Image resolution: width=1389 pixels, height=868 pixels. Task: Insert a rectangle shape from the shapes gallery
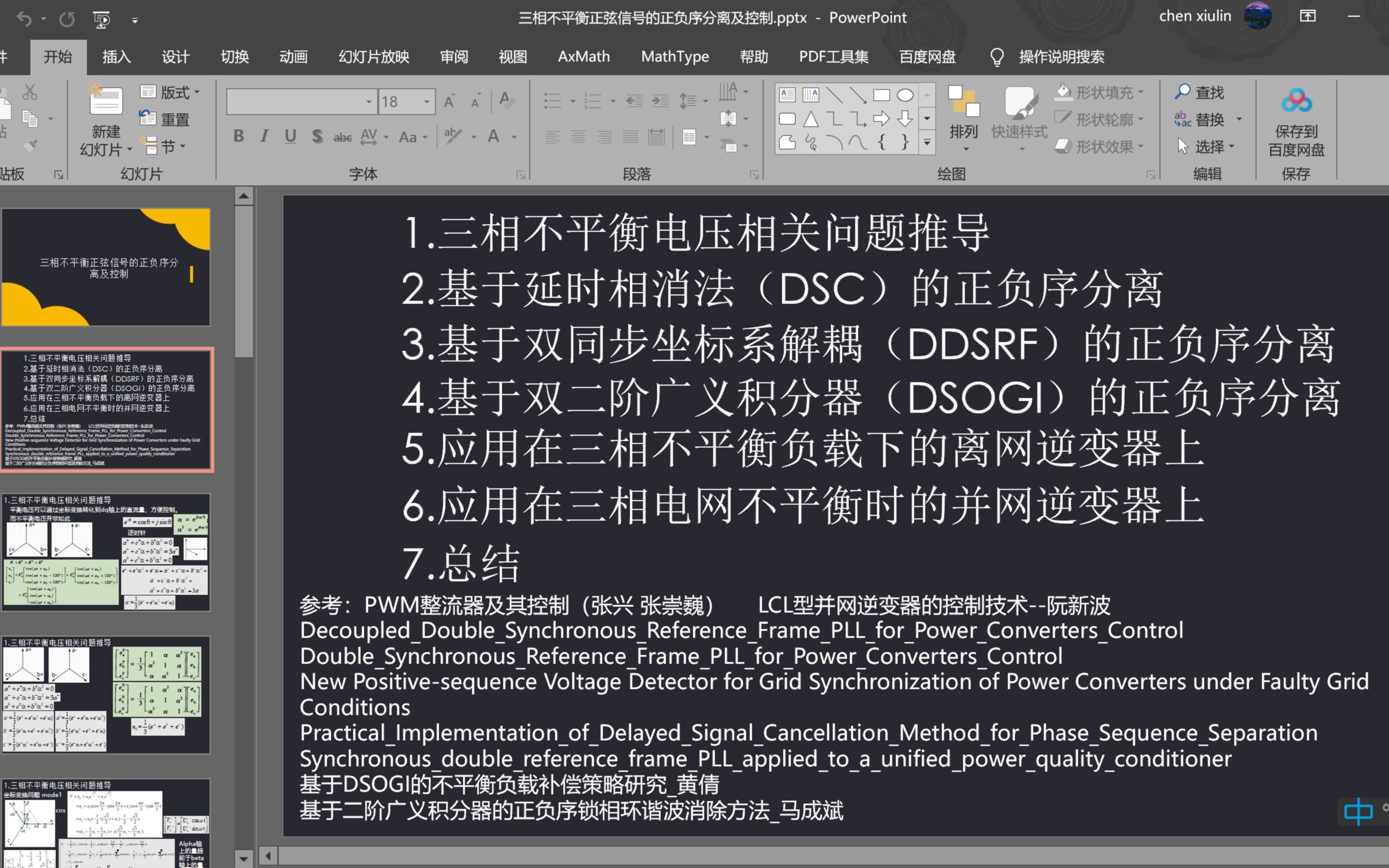click(881, 94)
